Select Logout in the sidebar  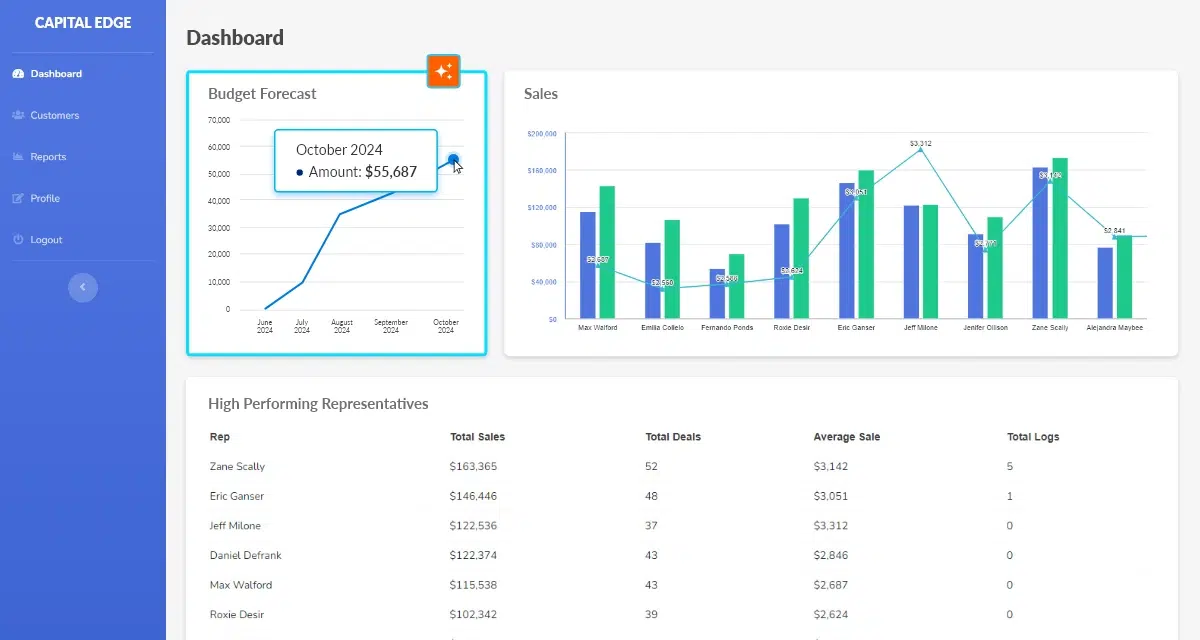(46, 240)
